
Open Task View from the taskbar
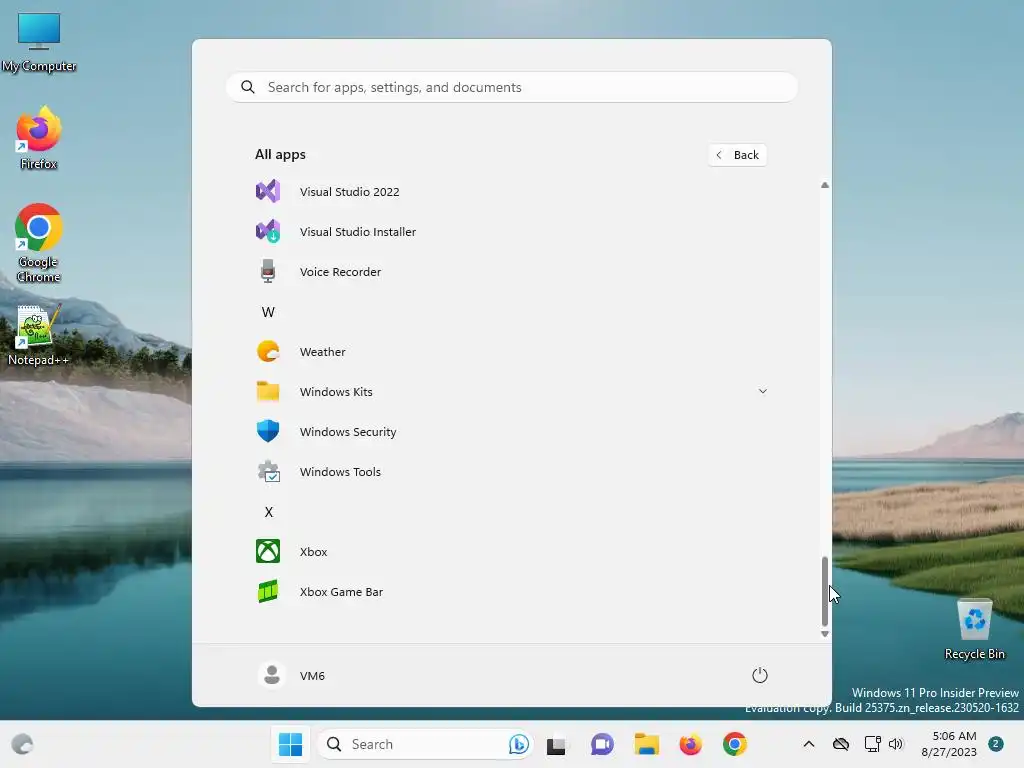tap(556, 744)
